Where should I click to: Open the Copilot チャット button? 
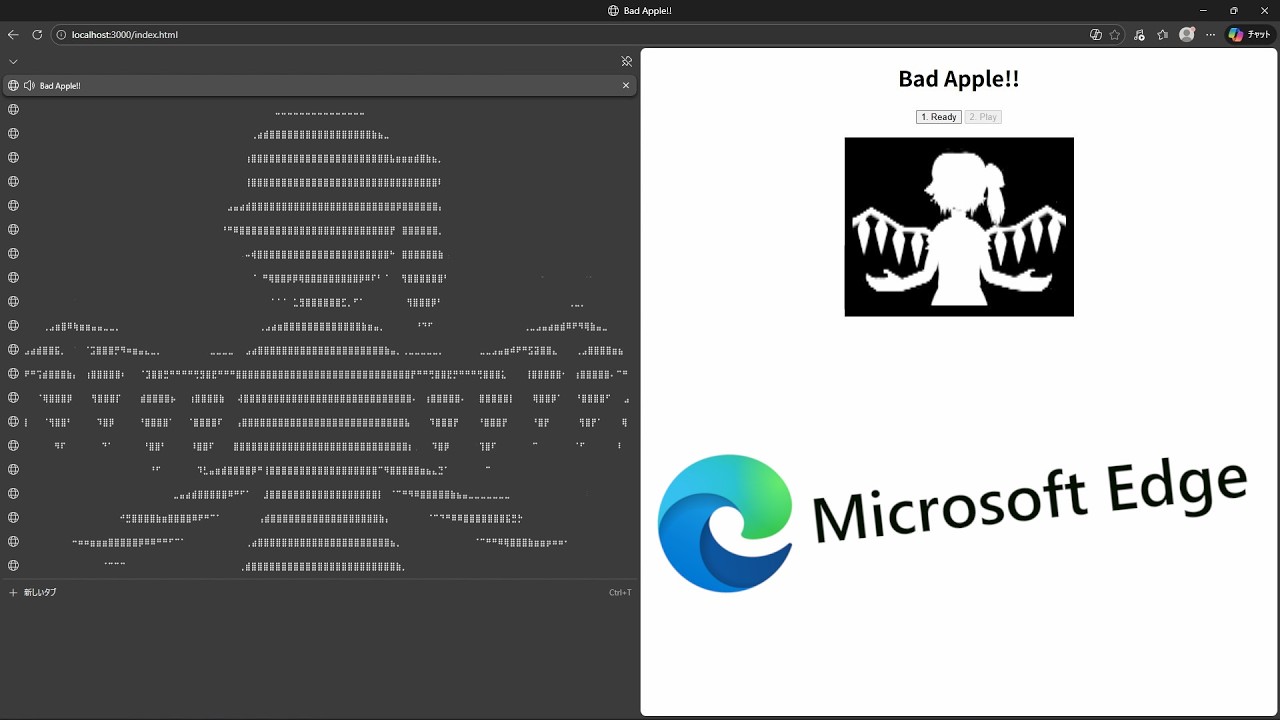click(1249, 34)
